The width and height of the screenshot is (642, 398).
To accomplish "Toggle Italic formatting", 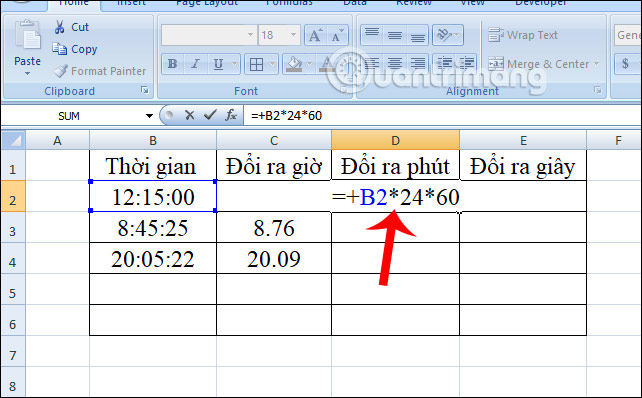I will (195, 64).
